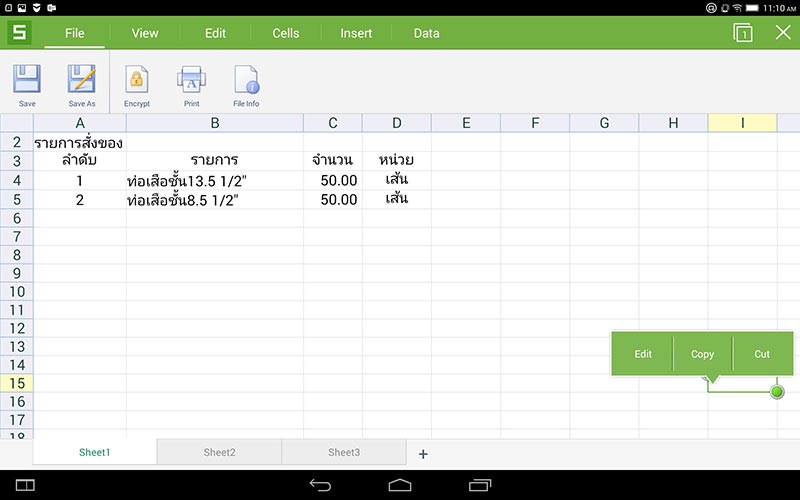Select the 50.00 cell in row 5

click(333, 200)
